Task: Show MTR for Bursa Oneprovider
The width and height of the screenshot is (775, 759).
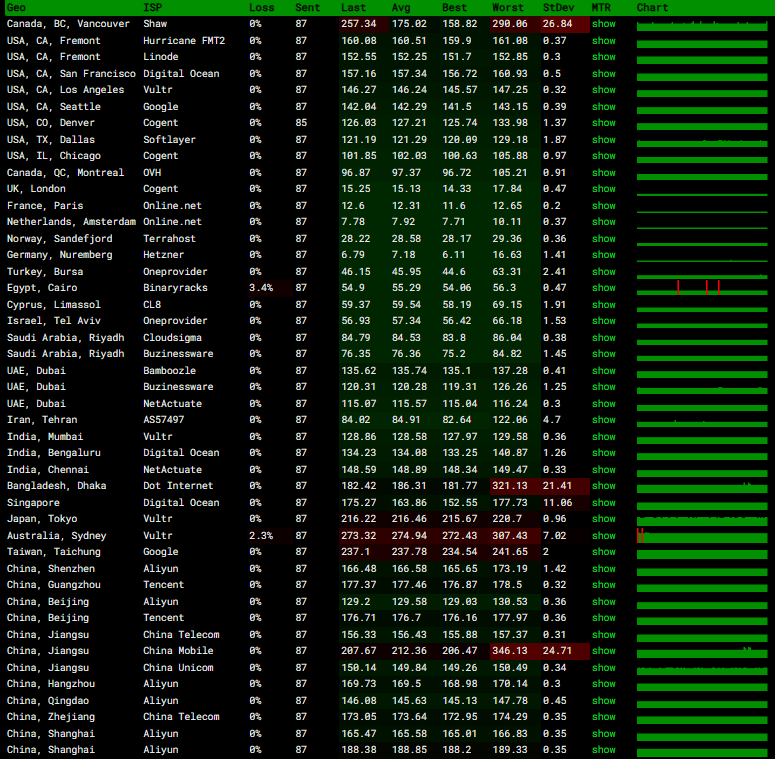Action: pyautogui.click(x=603, y=272)
